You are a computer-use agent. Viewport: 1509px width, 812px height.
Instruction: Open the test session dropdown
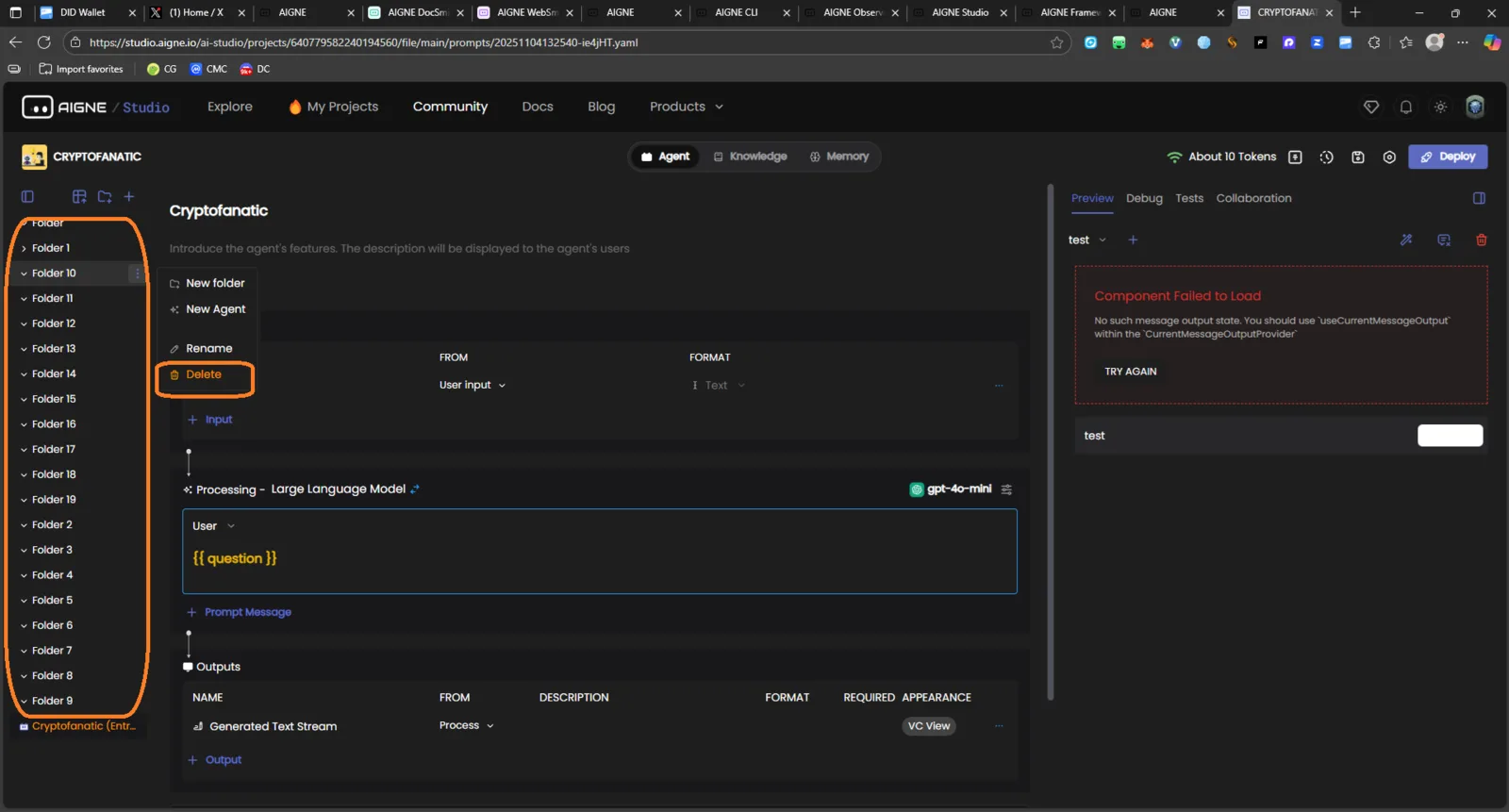click(x=1087, y=240)
